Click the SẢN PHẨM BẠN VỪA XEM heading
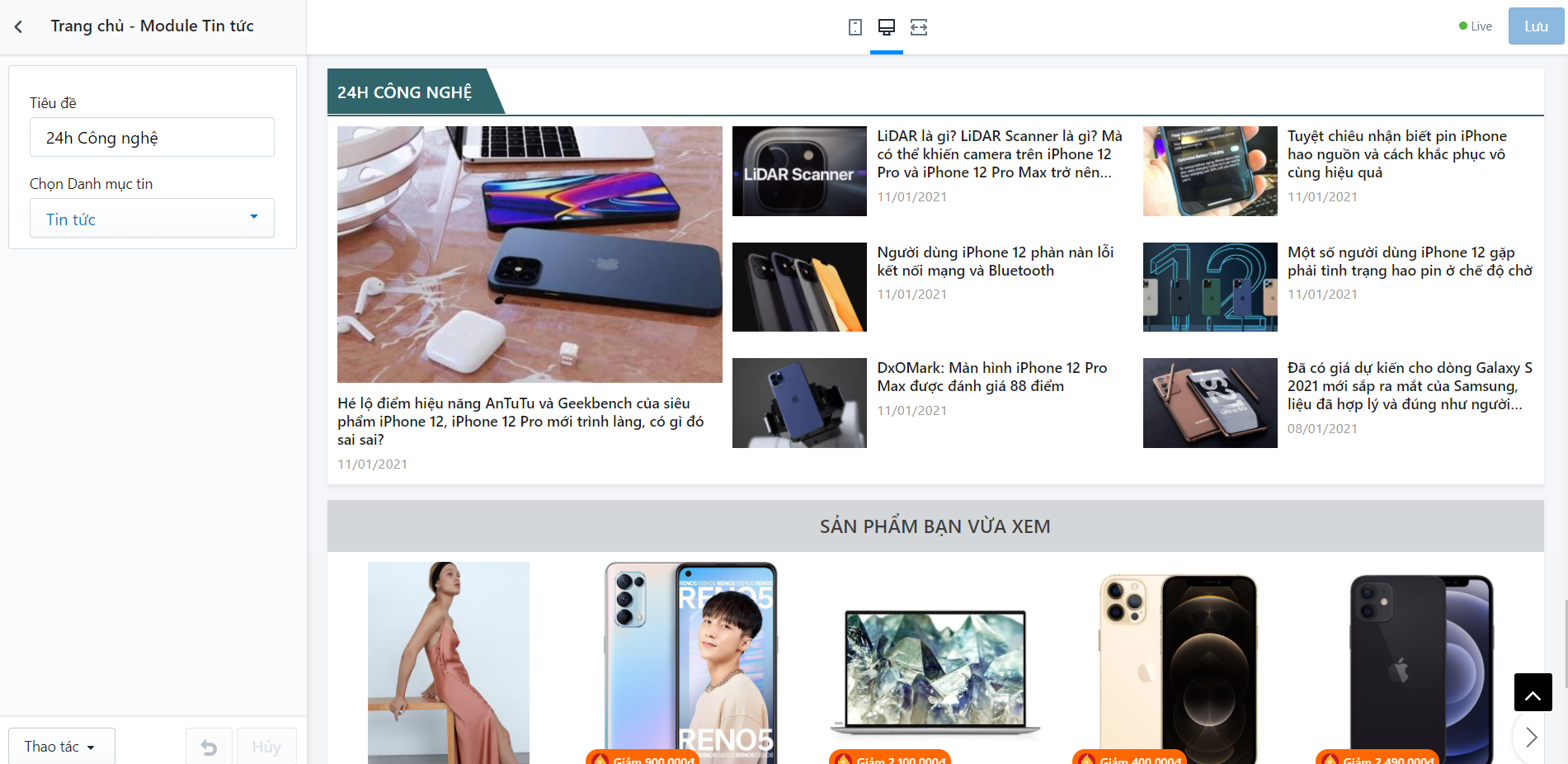Image resolution: width=1568 pixels, height=764 pixels. point(935,526)
